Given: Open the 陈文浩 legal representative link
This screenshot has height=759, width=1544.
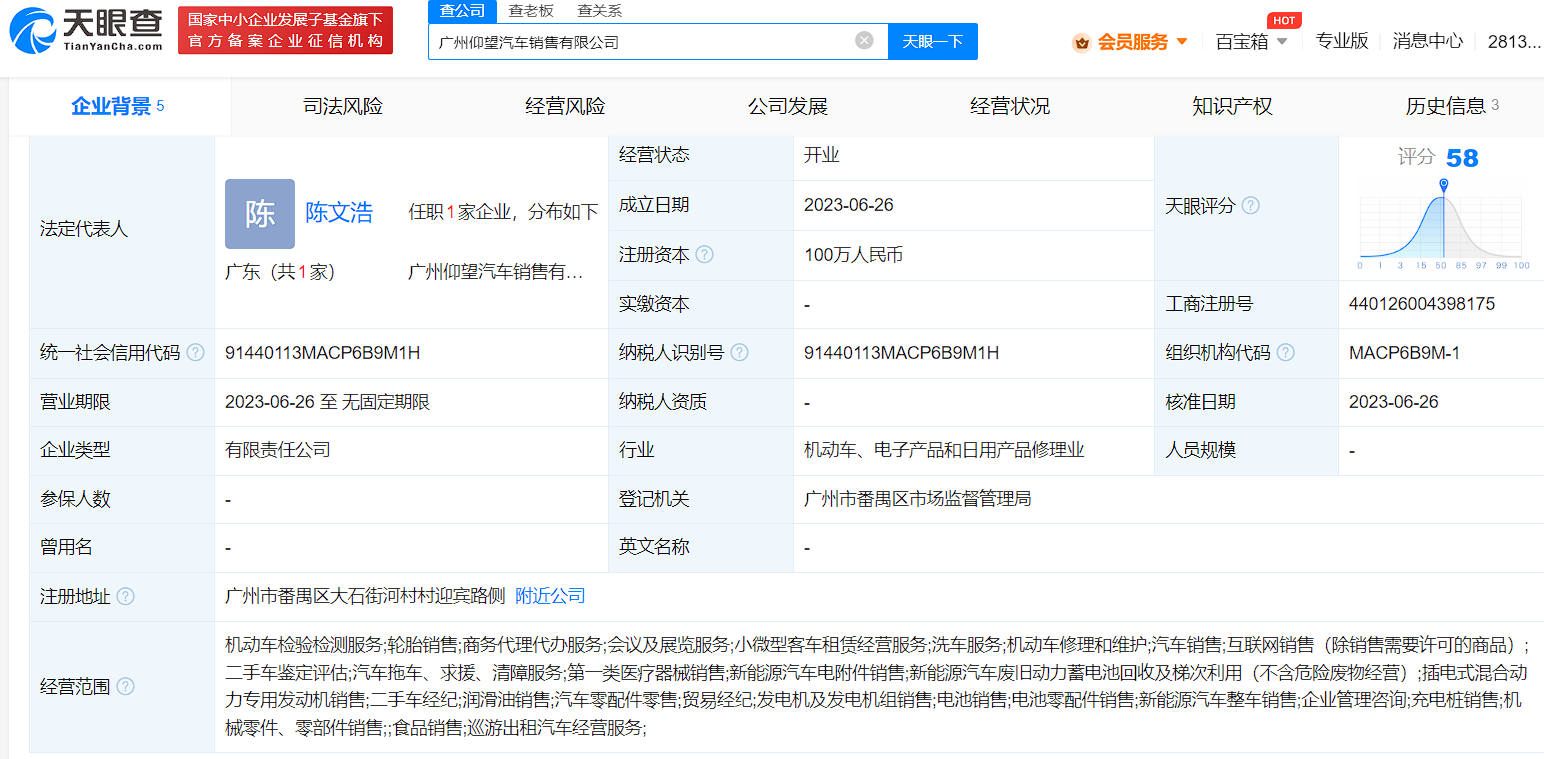Looking at the screenshot, I should coord(339,212).
